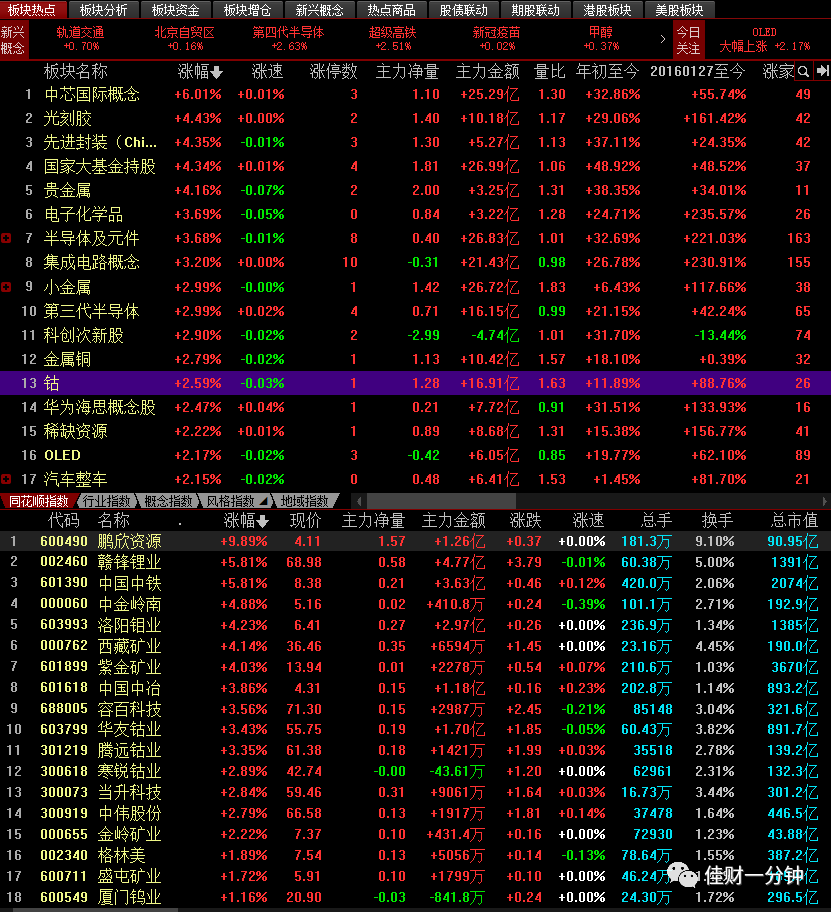
Task: Expand the 汽车整车 sector row
Action: pyautogui.click(x=6, y=479)
